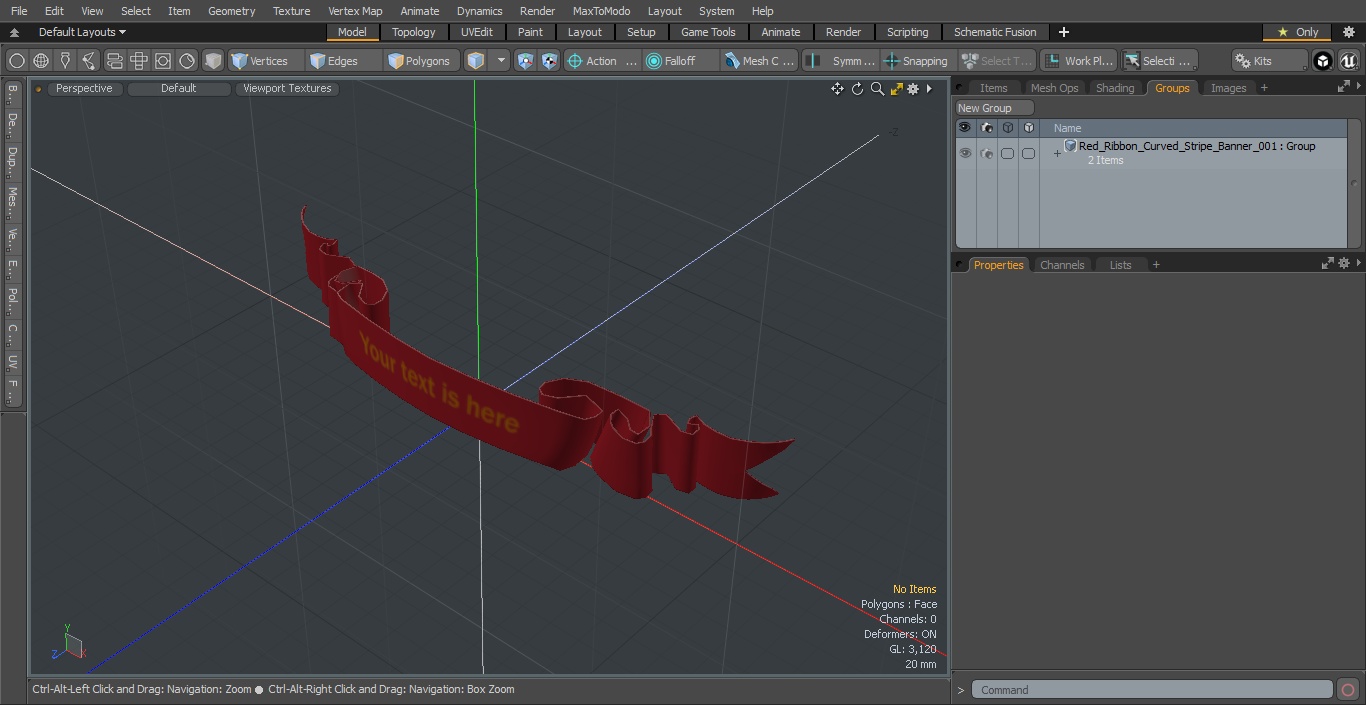Activate the Materials selection mode cube icon
This screenshot has height=705, width=1366.
click(x=213, y=61)
